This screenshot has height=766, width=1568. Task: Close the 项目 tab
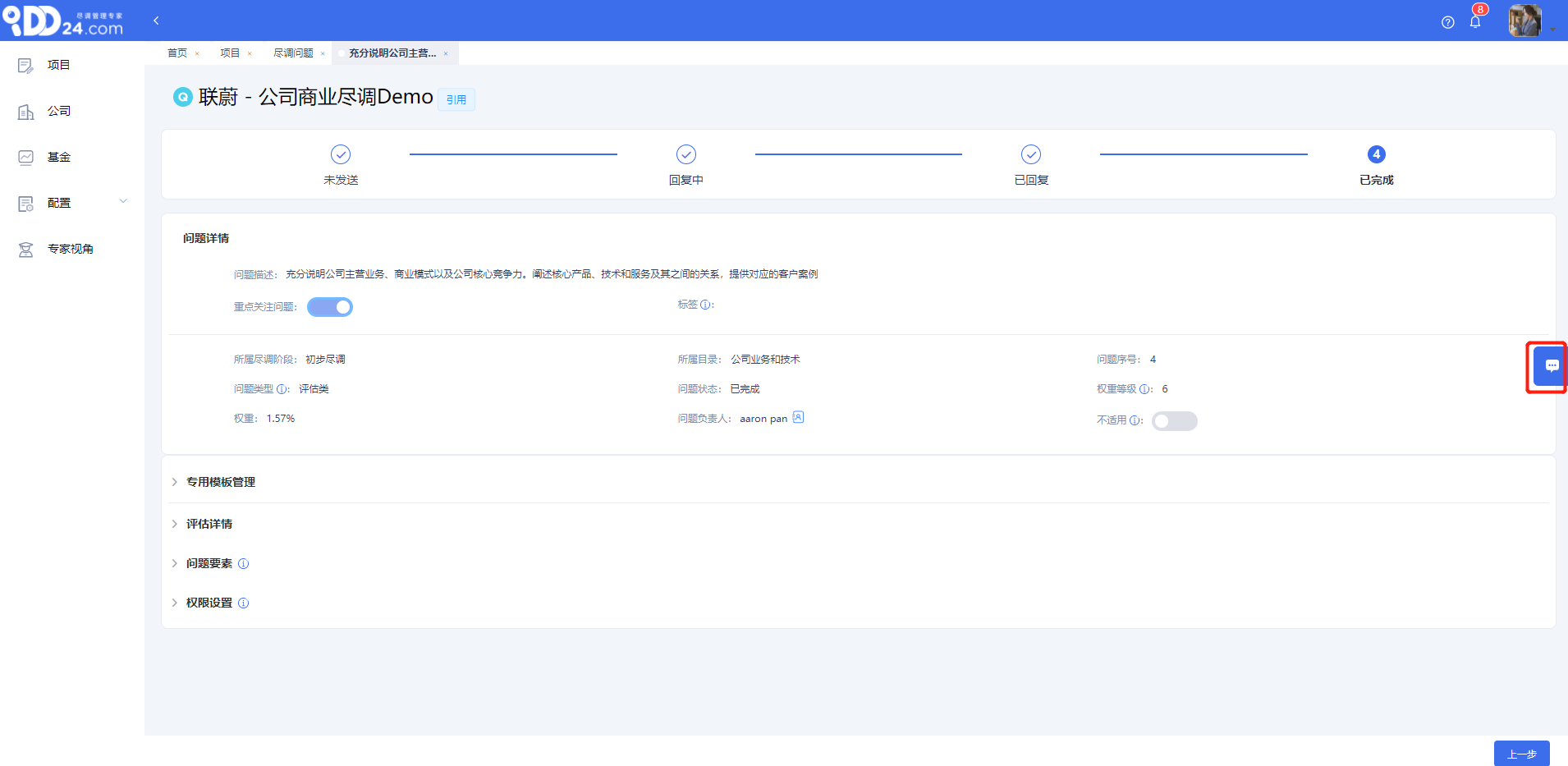coord(250,54)
